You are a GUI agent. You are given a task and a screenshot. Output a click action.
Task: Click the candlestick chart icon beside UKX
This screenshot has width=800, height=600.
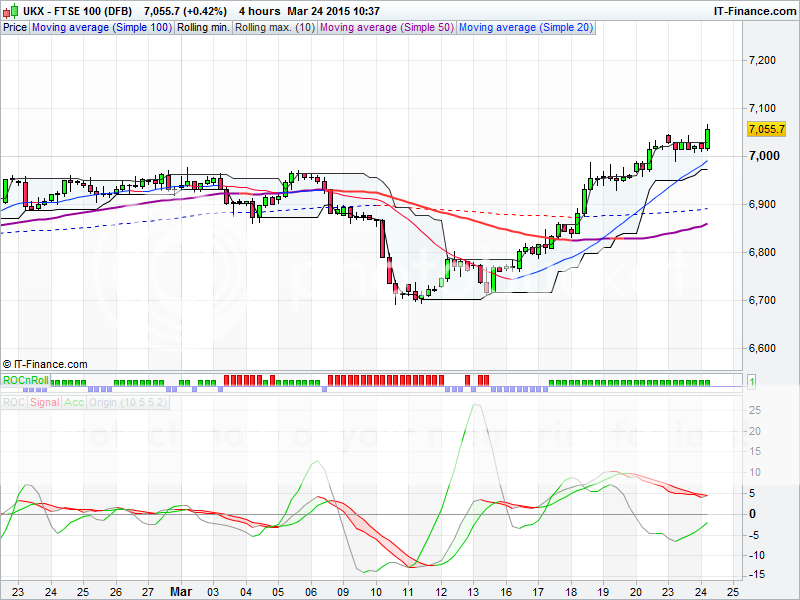point(10,11)
